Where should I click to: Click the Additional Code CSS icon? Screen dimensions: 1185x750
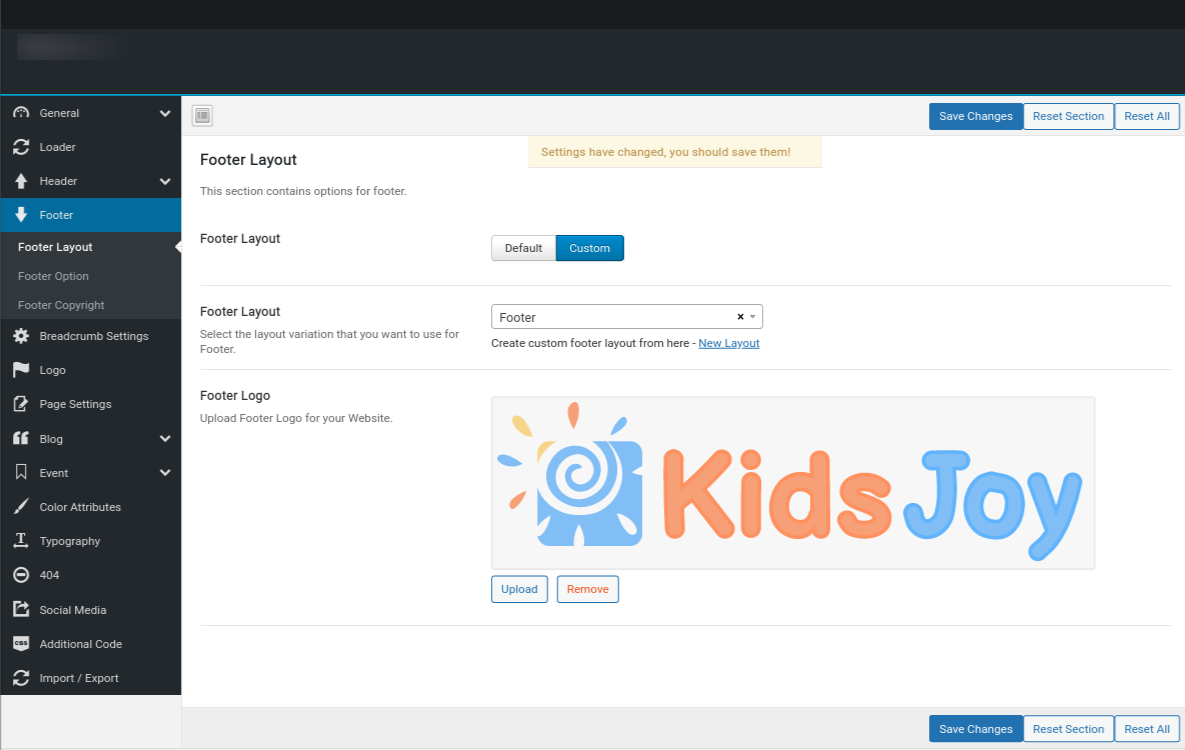point(21,643)
